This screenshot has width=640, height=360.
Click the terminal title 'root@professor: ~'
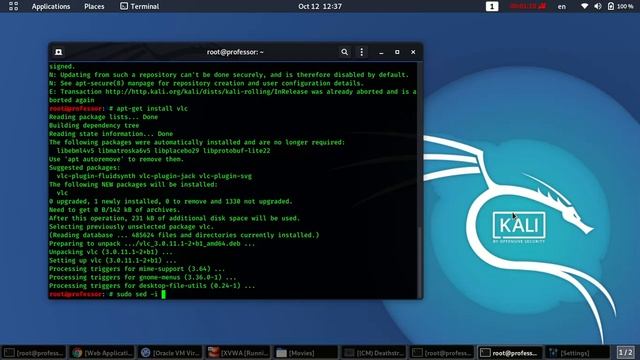pos(235,52)
